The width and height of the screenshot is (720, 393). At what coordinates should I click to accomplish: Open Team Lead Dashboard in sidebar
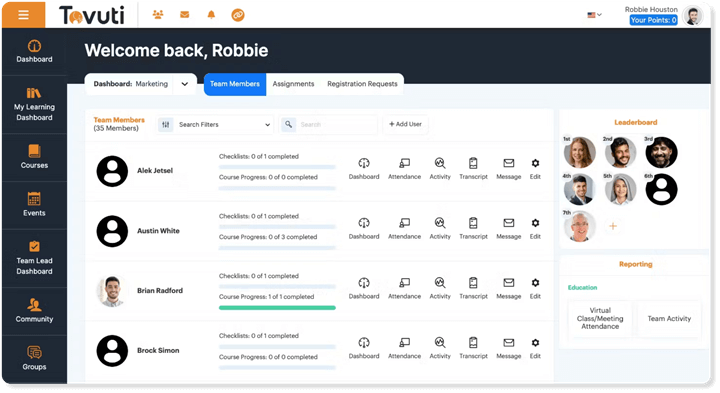(x=34, y=258)
